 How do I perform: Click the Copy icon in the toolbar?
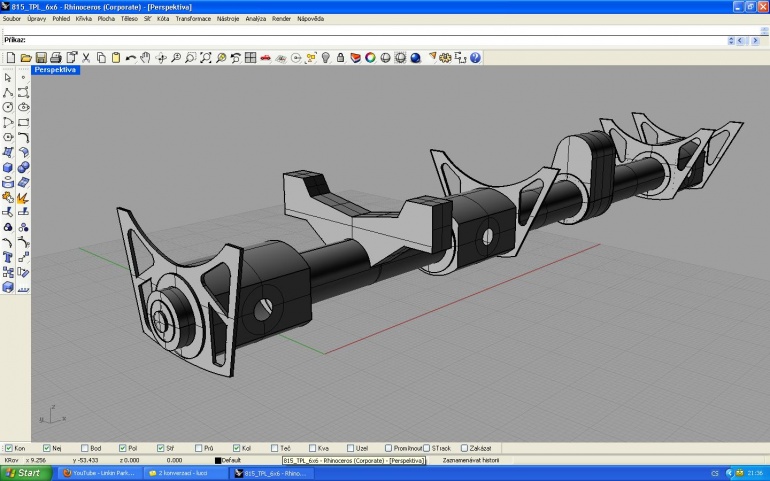(101, 58)
